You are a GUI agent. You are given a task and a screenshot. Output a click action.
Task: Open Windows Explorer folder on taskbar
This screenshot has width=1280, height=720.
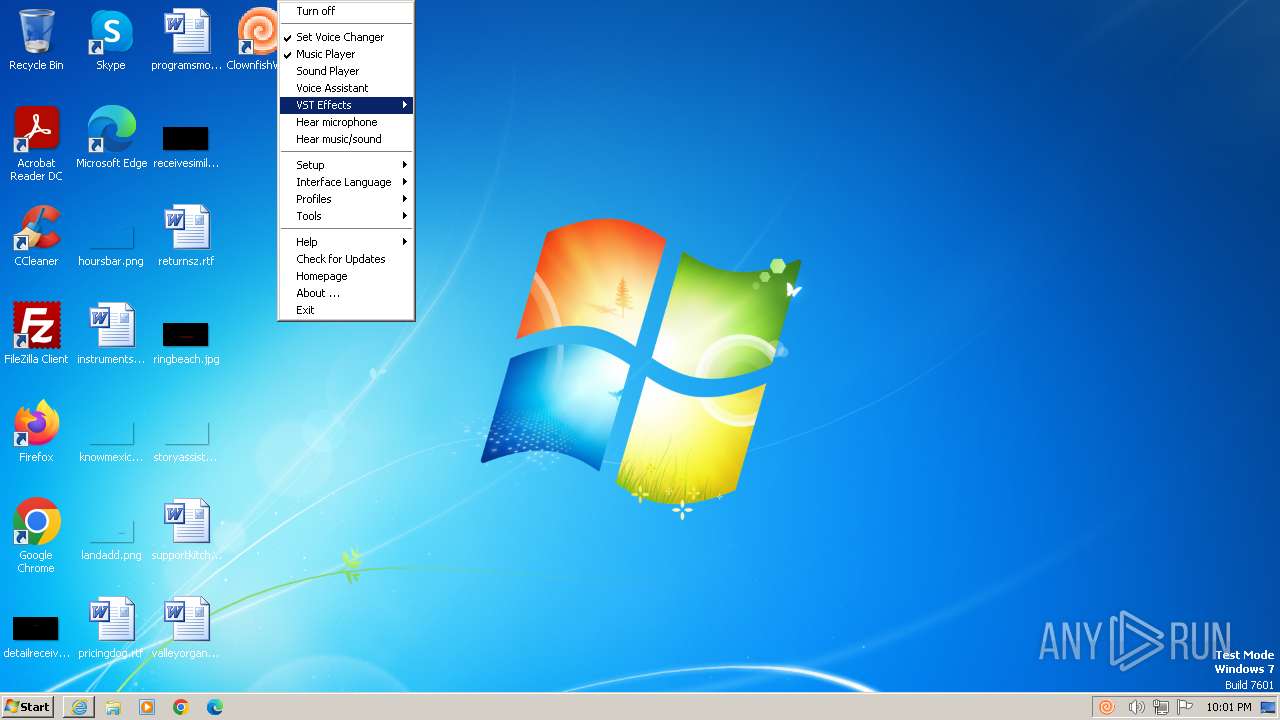pos(113,707)
